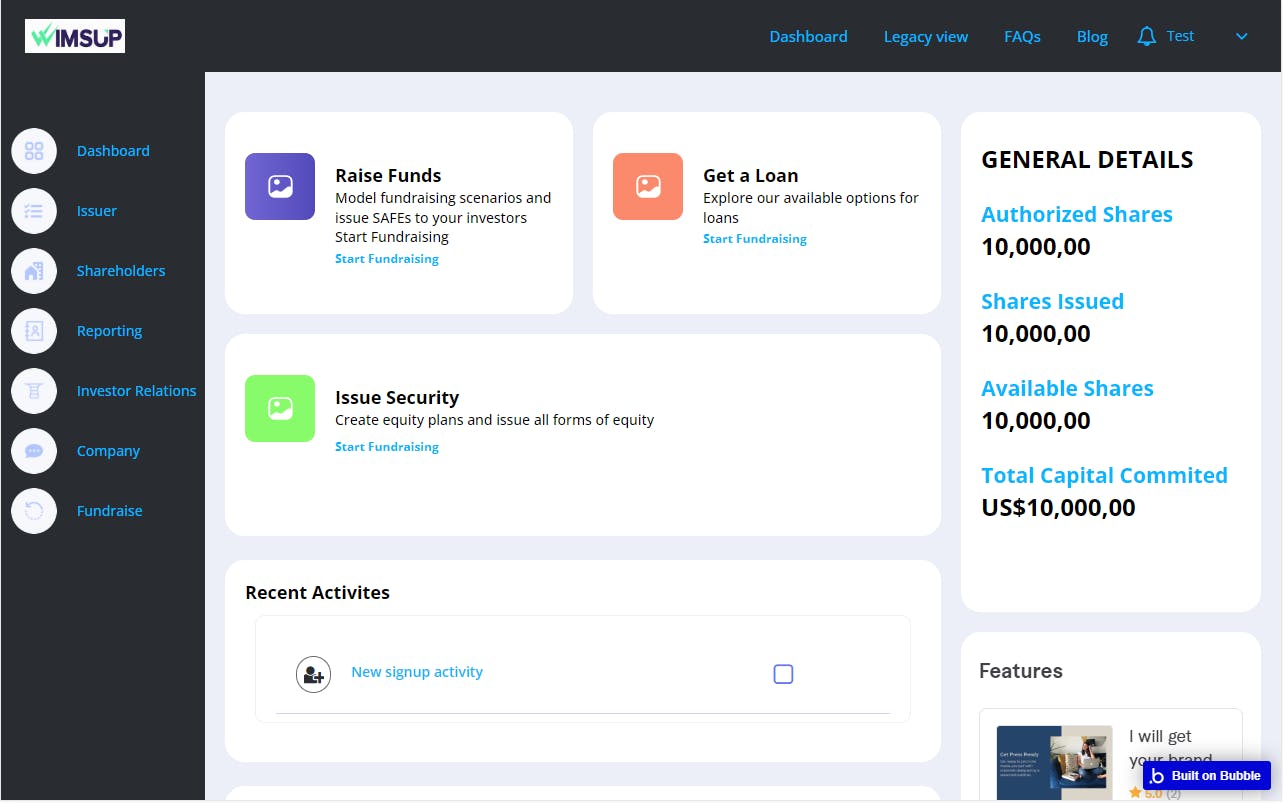Viewport: 1283px width, 803px height.
Task: Open Dashboard in top navigation
Action: (808, 36)
